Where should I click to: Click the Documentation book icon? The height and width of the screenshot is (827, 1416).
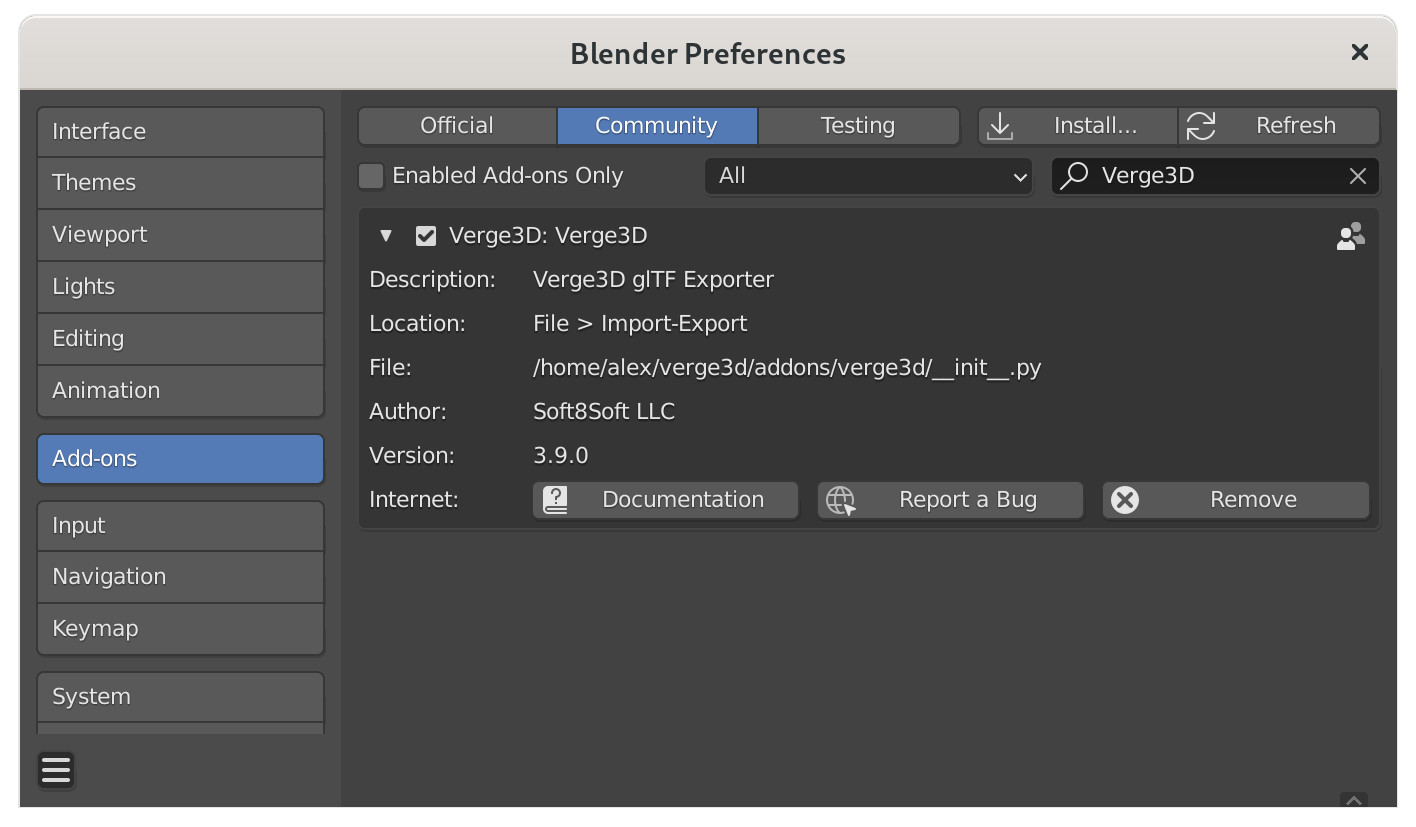pyautogui.click(x=555, y=500)
